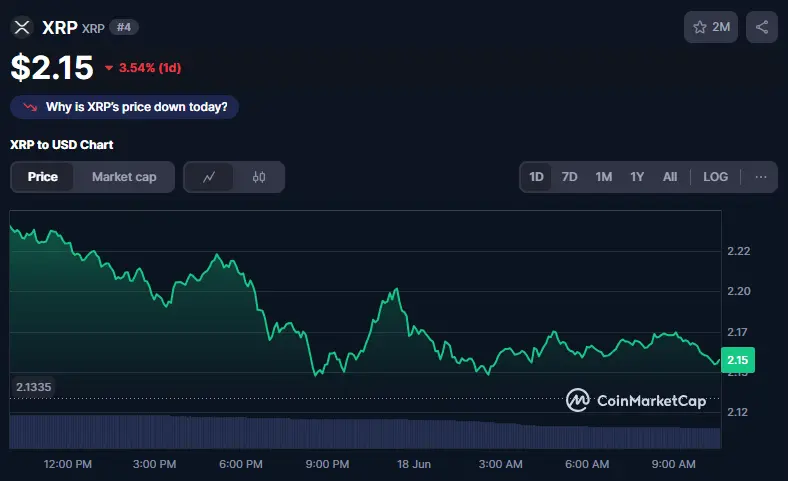This screenshot has width=788, height=481.
Task: Click the volume bars below the chart
Action: [365, 432]
